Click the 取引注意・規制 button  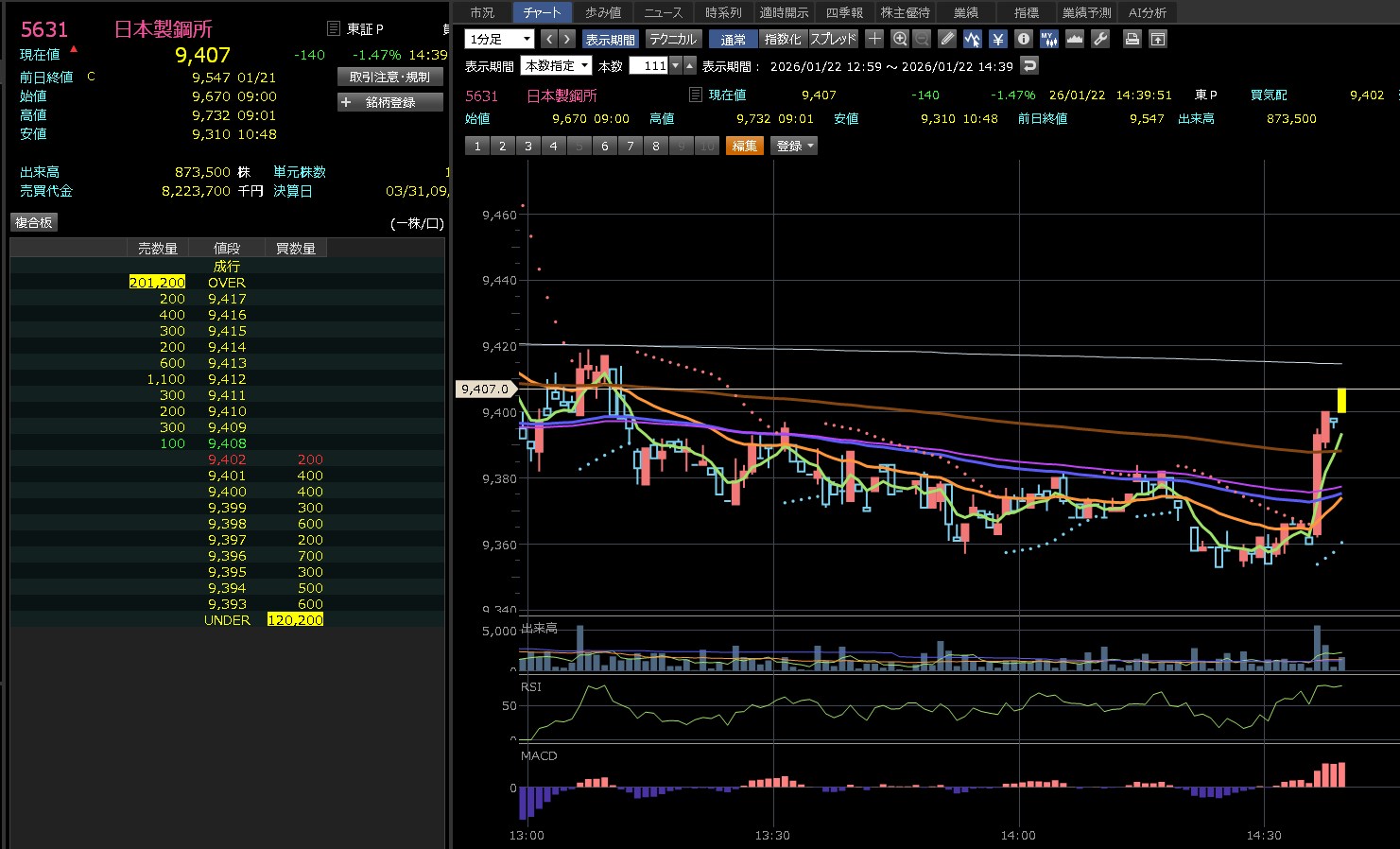(389, 77)
